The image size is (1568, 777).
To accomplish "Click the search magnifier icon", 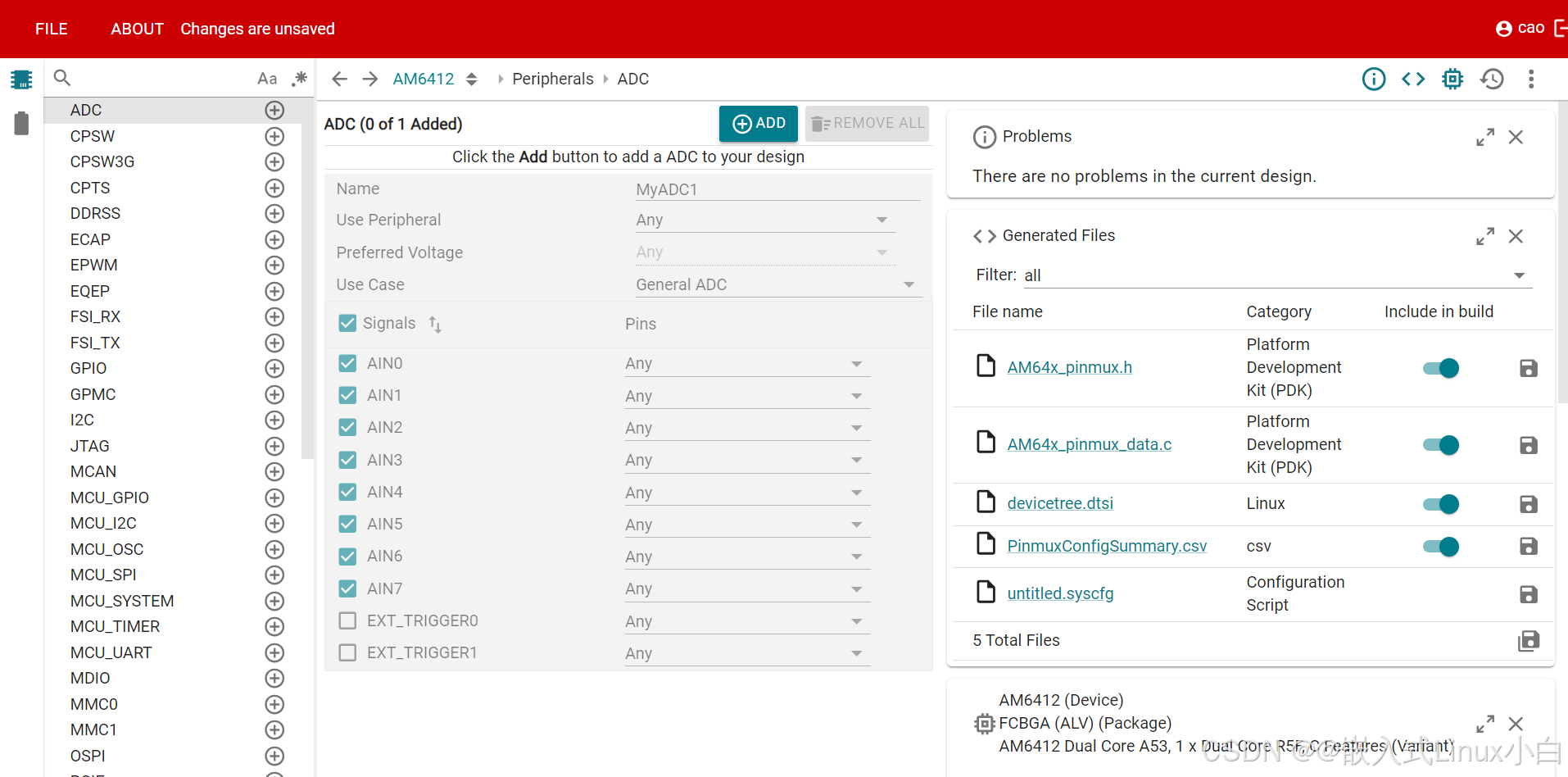I will 62,78.
